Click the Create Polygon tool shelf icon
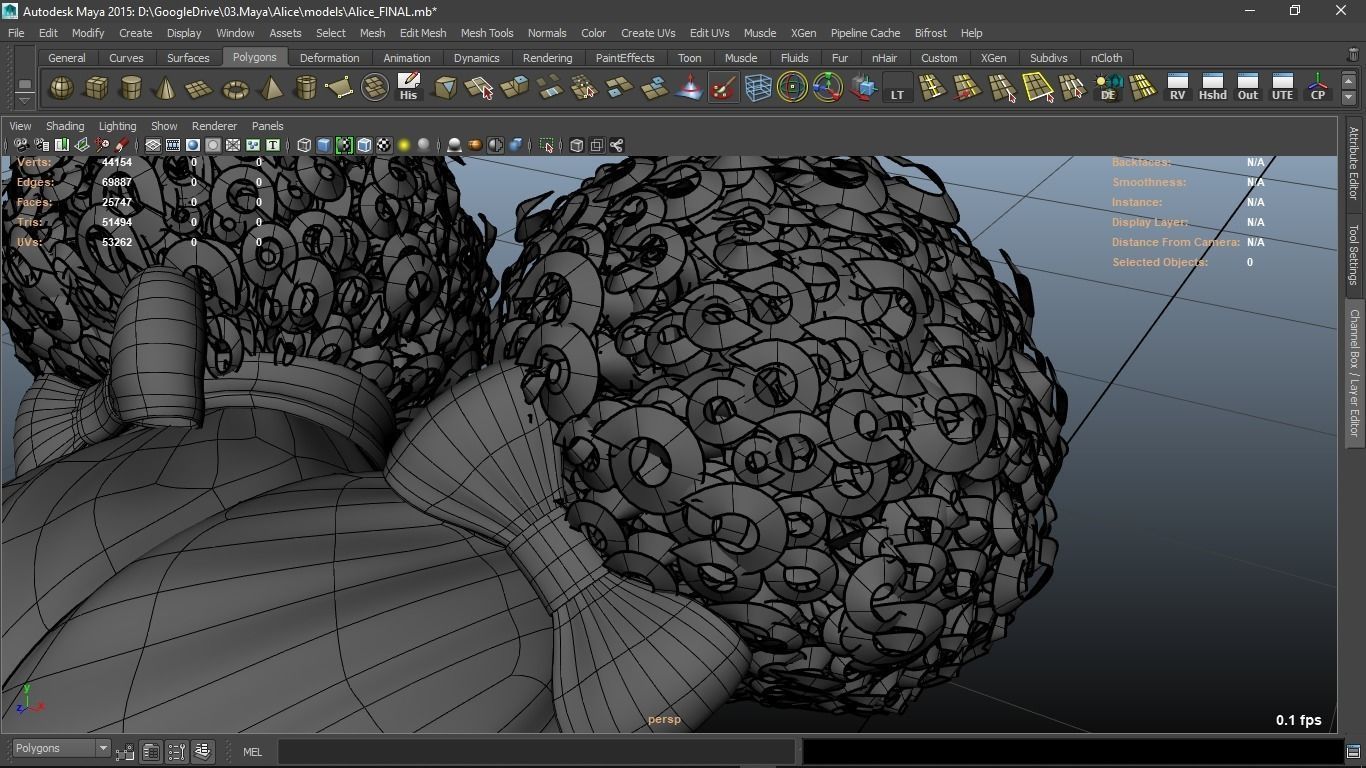The width and height of the screenshot is (1366, 768). click(x=340, y=88)
